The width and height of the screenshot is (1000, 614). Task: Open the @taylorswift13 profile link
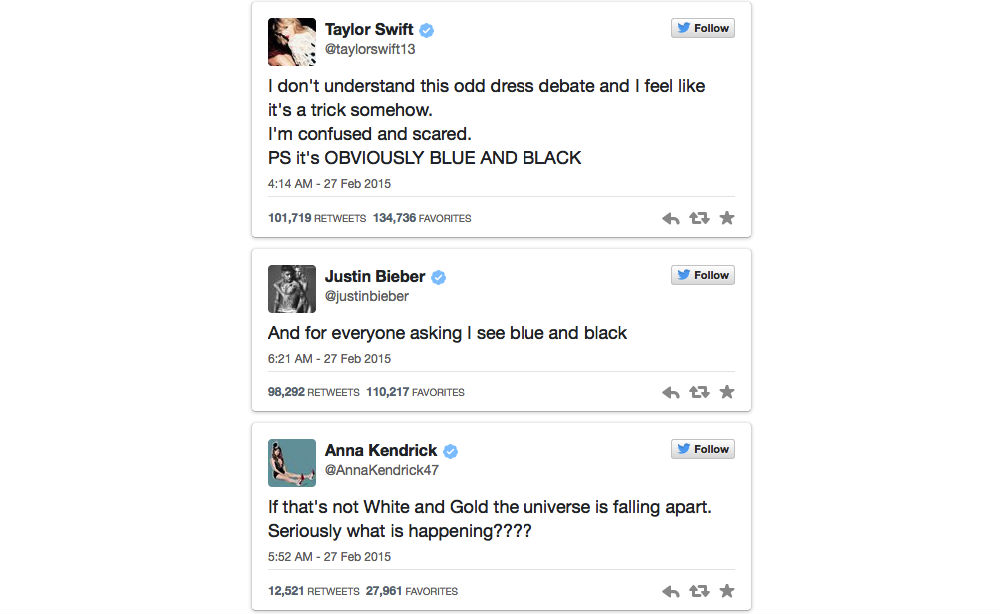[x=370, y=47]
